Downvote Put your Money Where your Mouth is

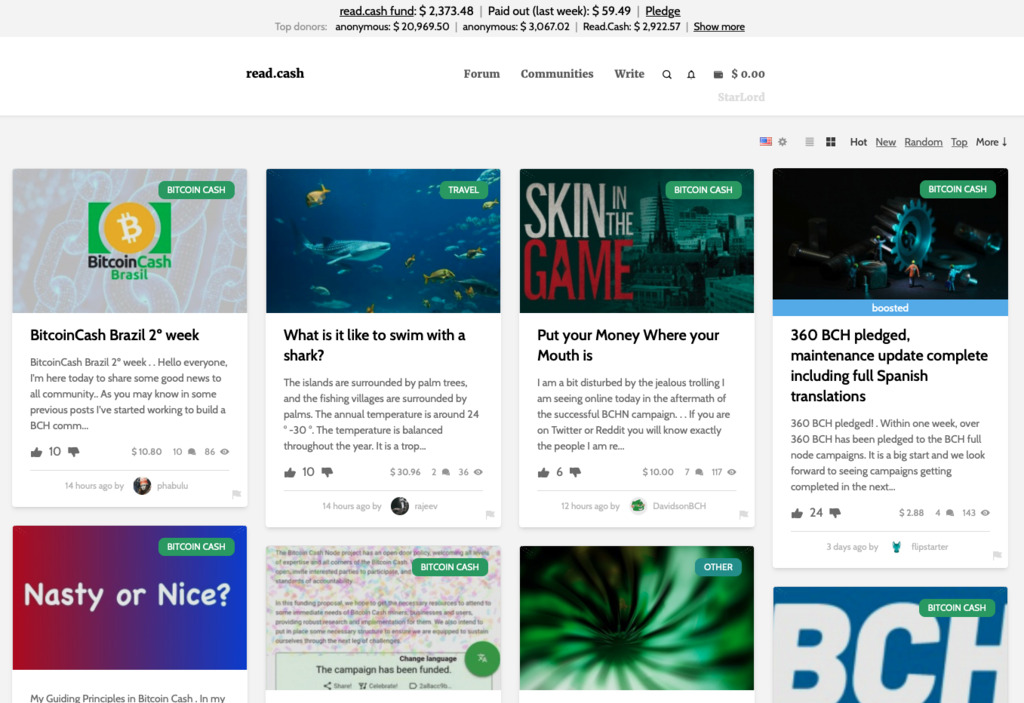coord(575,472)
